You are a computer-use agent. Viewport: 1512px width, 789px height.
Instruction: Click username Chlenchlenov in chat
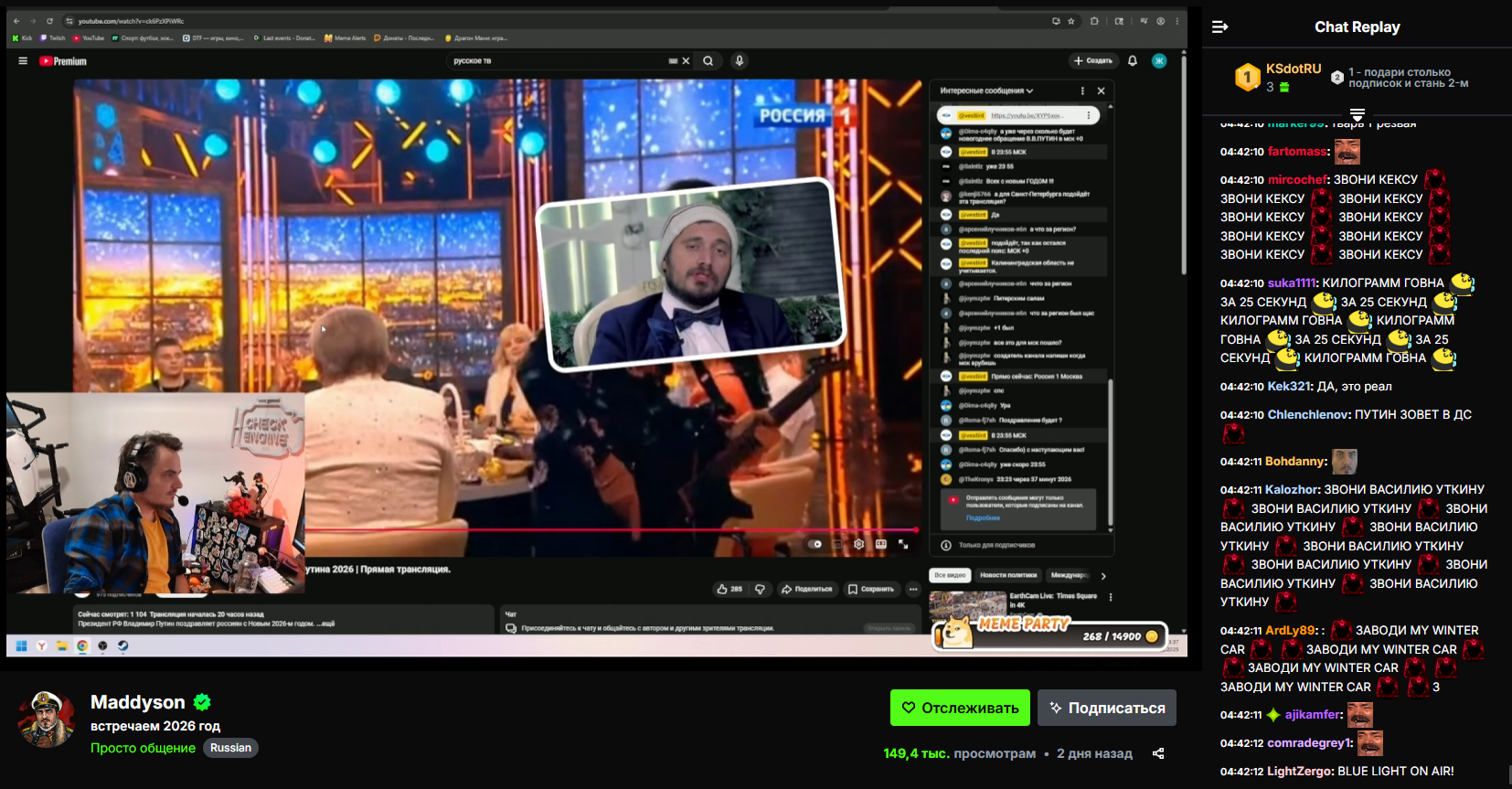coord(1308,415)
